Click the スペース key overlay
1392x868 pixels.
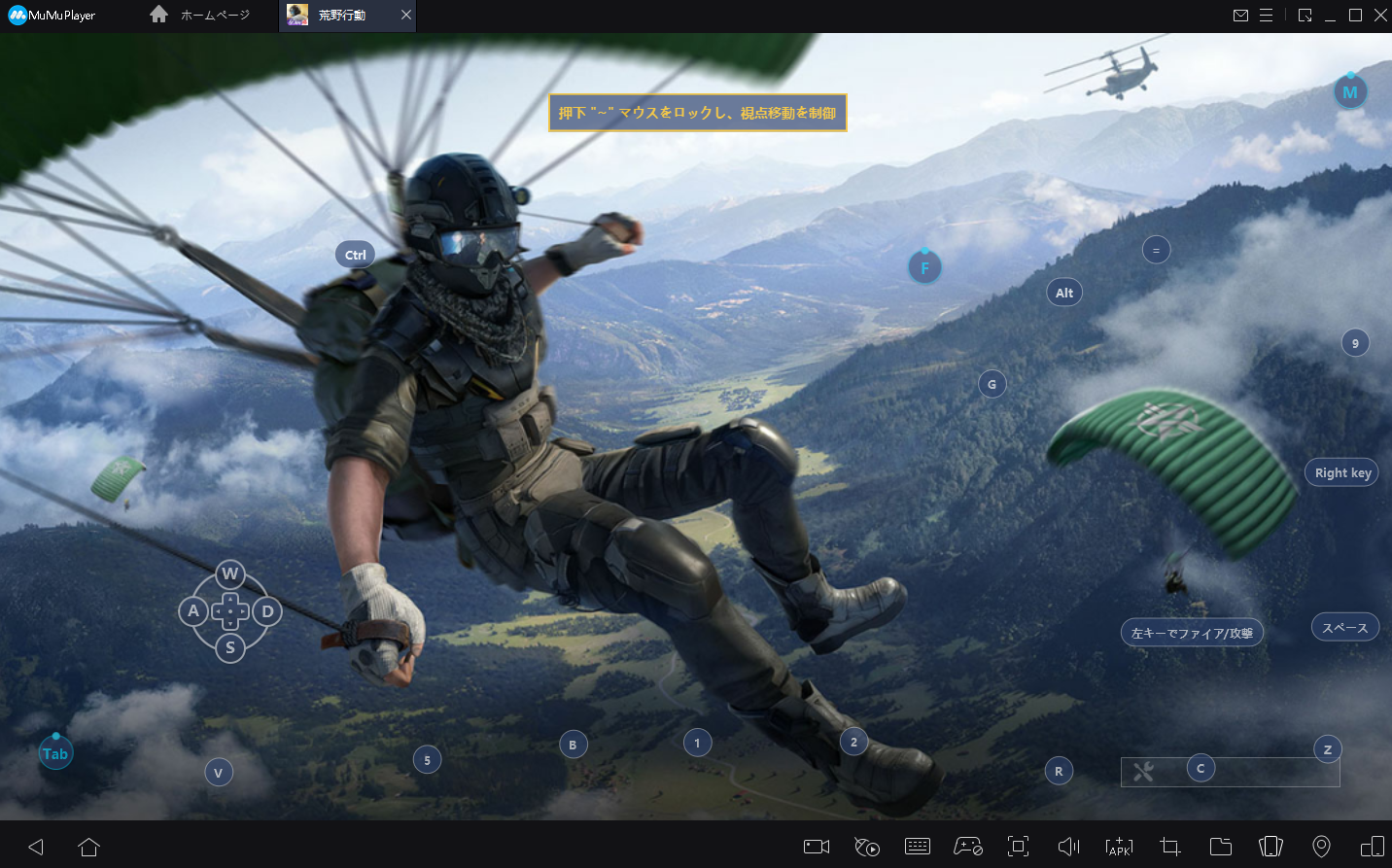1345,627
